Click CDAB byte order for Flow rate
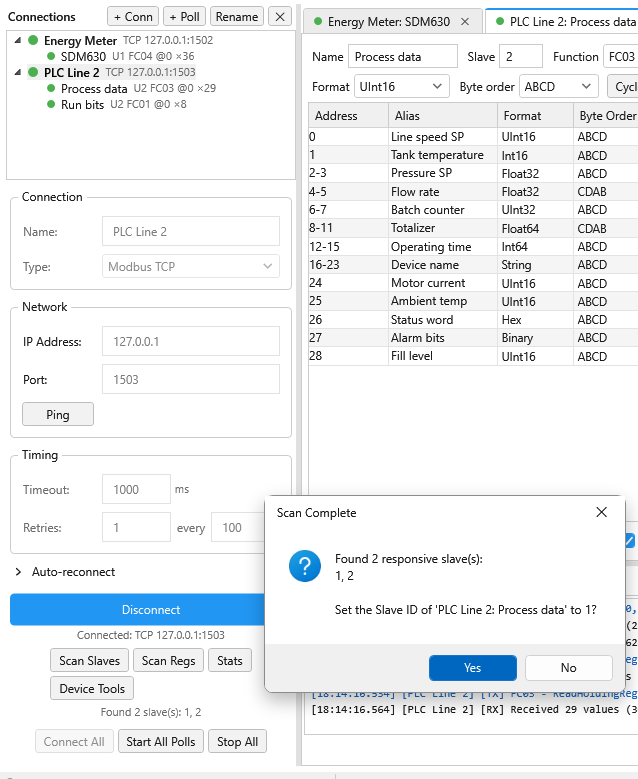 tap(606, 192)
